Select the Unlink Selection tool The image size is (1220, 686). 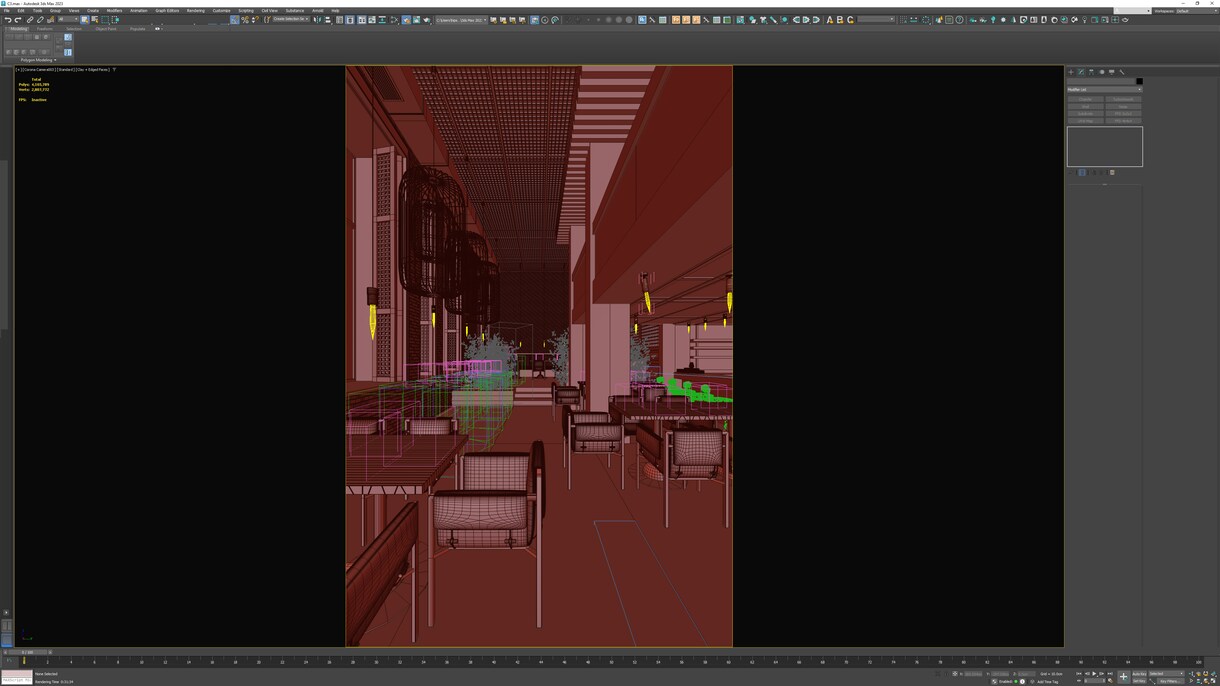(40, 20)
